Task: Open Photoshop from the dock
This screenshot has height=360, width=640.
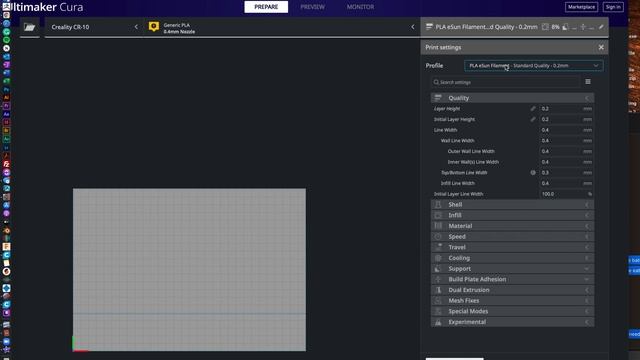Action: click(x=6, y=89)
